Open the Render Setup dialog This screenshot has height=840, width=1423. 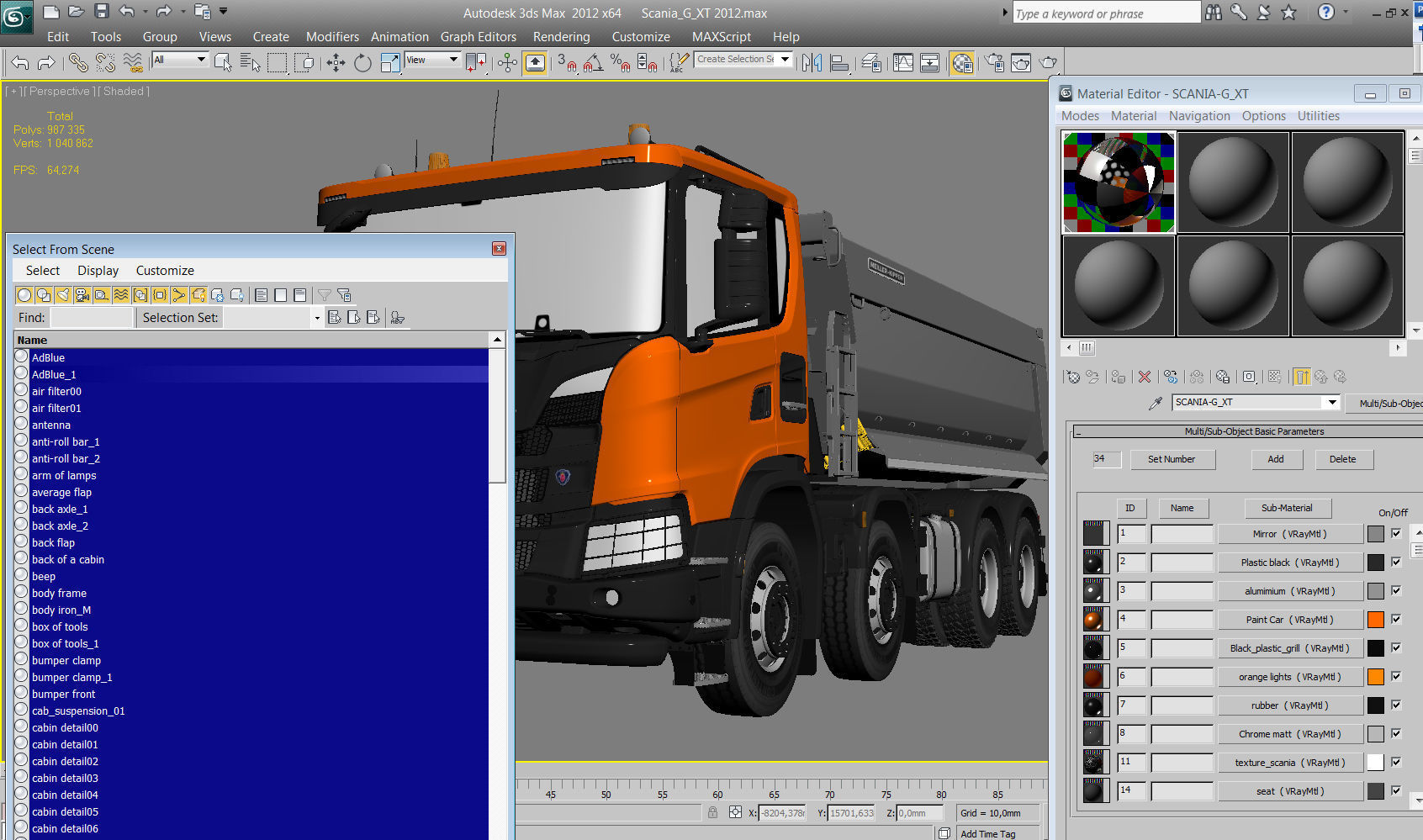pos(994,63)
